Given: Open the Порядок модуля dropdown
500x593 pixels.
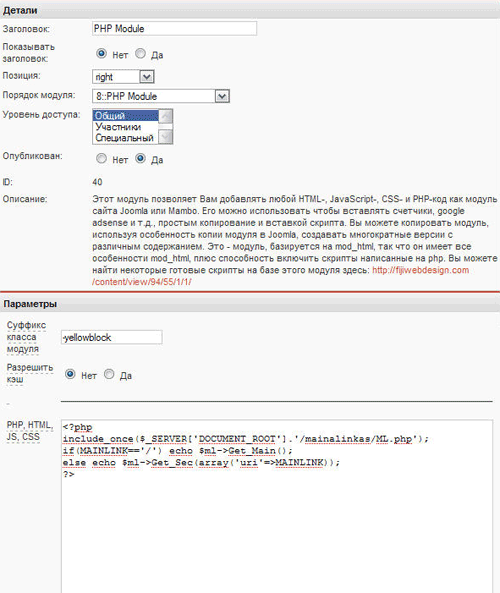Looking at the screenshot, I should click(x=161, y=96).
